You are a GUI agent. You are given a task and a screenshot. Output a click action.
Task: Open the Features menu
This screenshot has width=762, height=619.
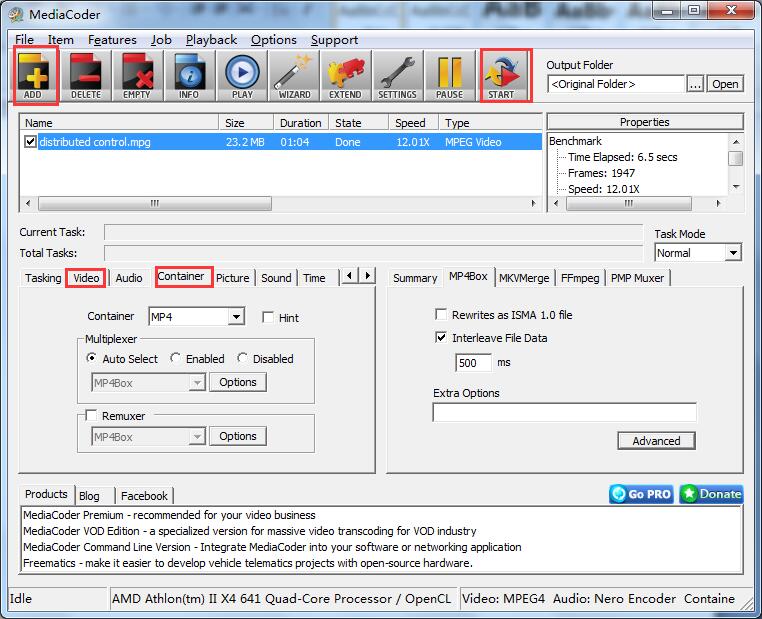112,40
